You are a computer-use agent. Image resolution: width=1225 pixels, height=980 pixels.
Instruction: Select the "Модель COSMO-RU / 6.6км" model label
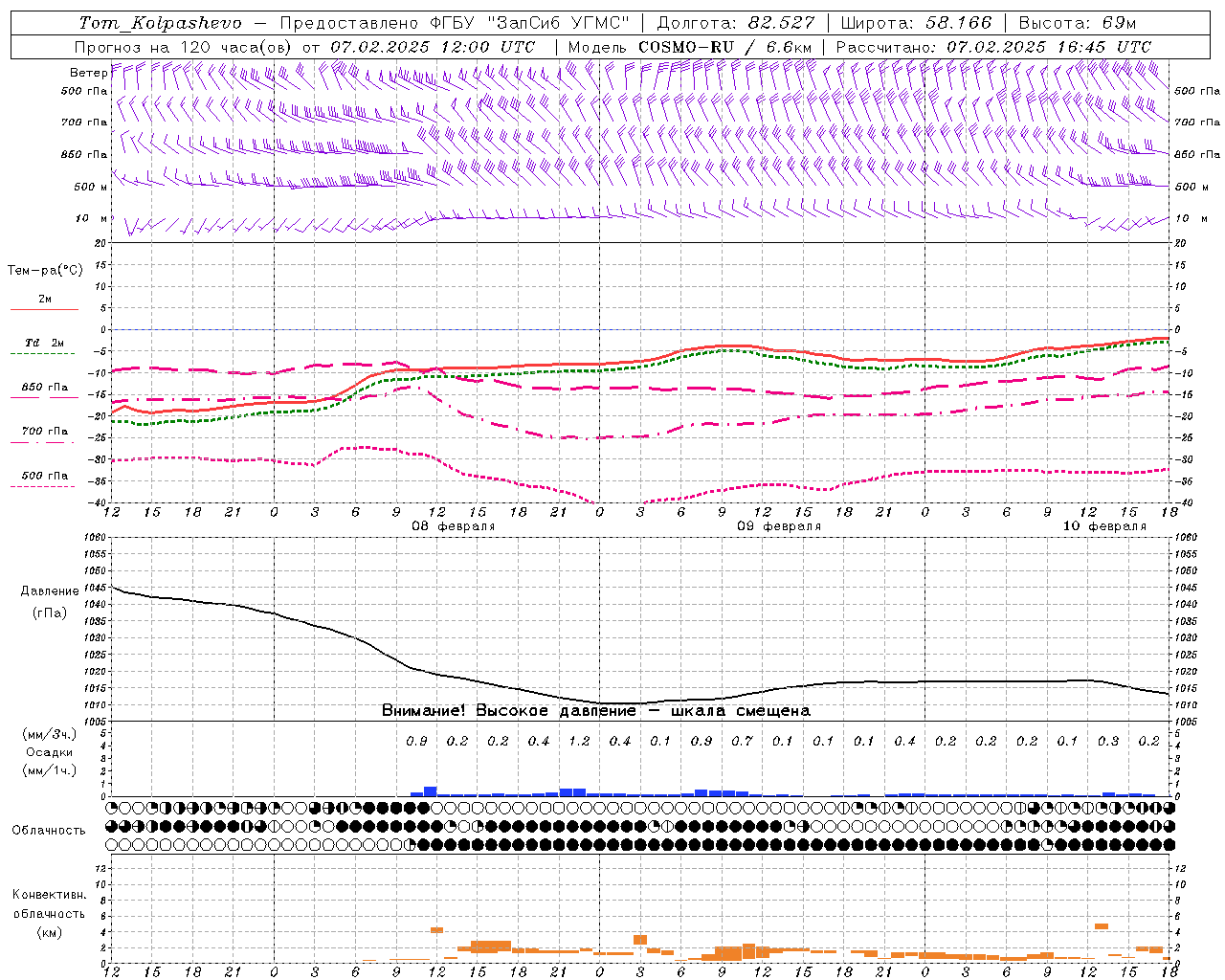(690, 47)
